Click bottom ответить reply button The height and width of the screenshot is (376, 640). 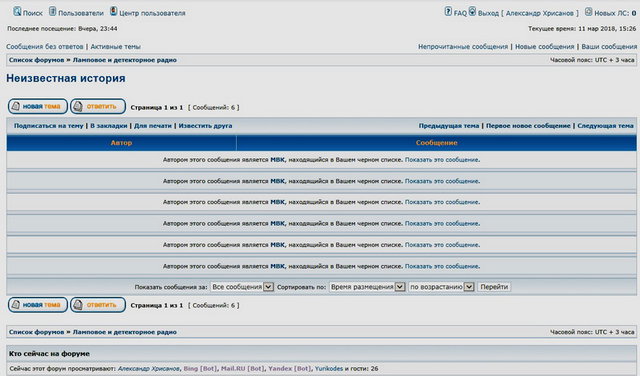[x=98, y=305]
